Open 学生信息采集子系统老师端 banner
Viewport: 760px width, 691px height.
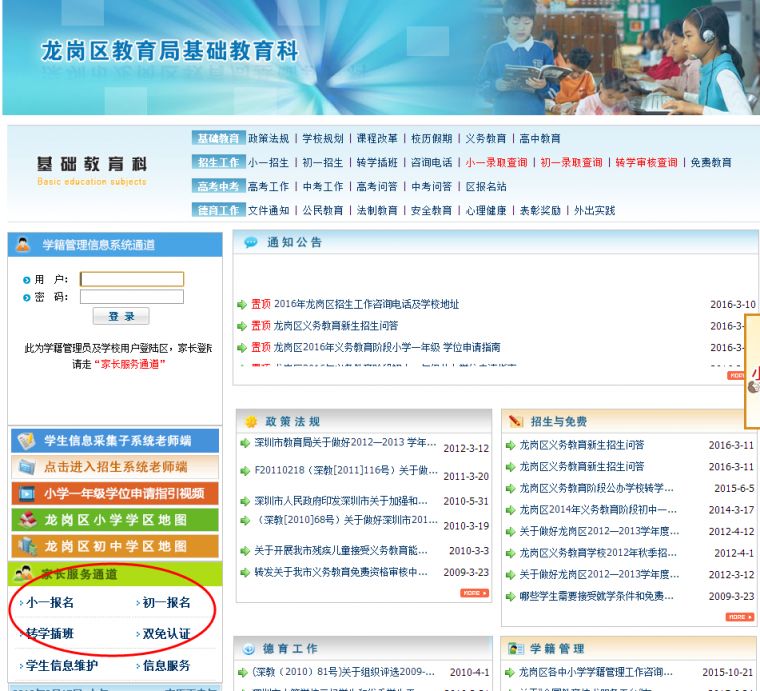pyautogui.click(x=115, y=440)
